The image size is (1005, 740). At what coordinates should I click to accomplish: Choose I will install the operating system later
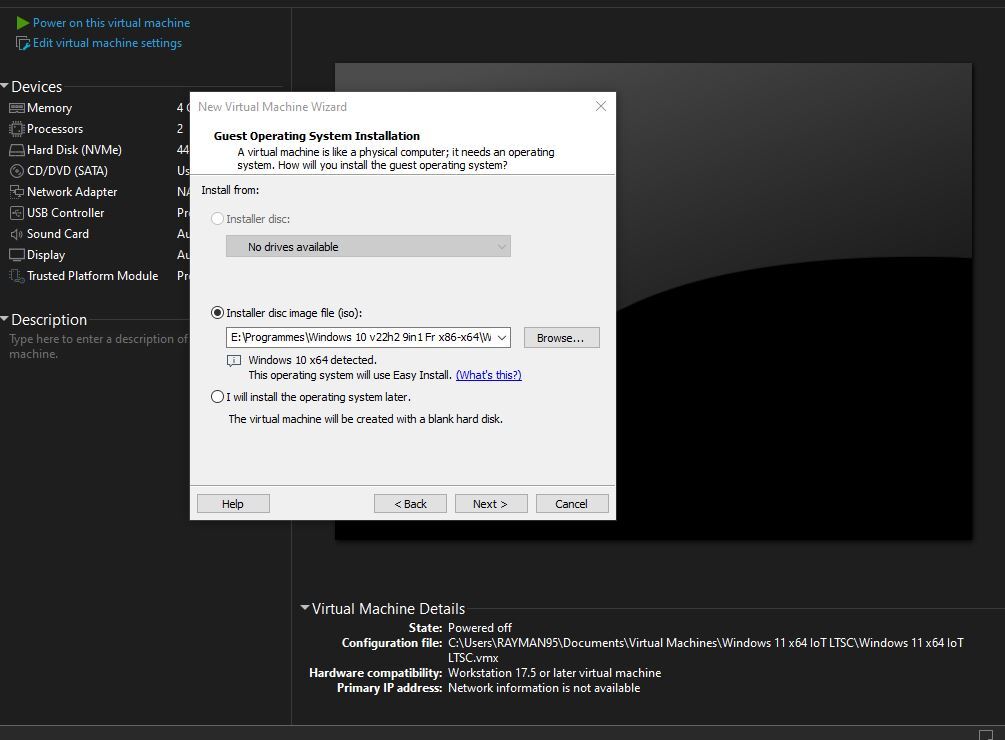217,397
